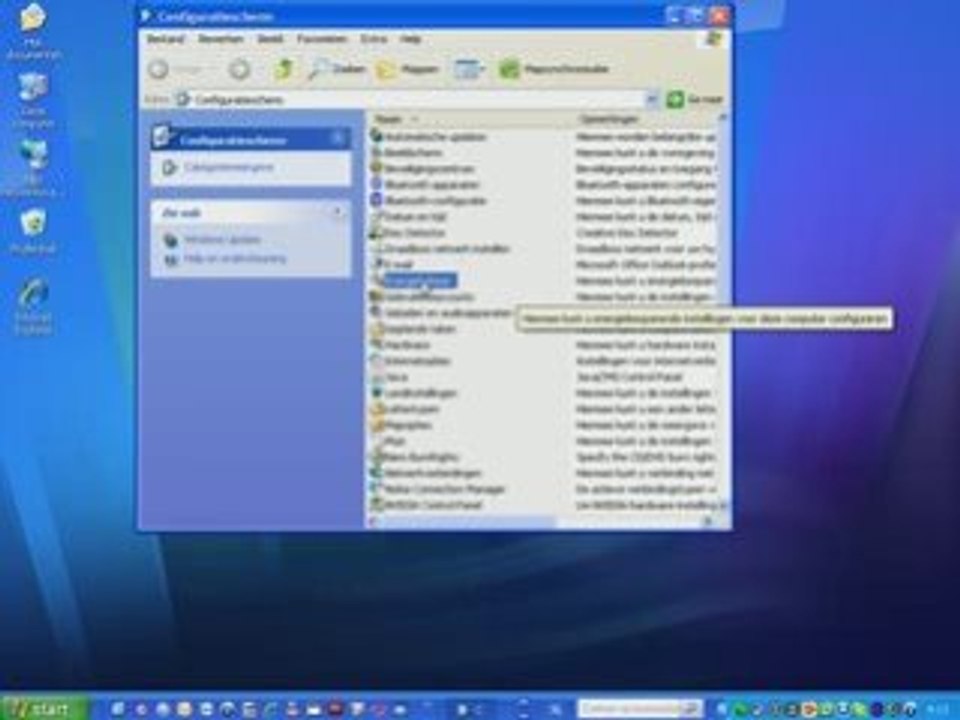
Task: Open the Extra menu
Action: click(x=373, y=39)
